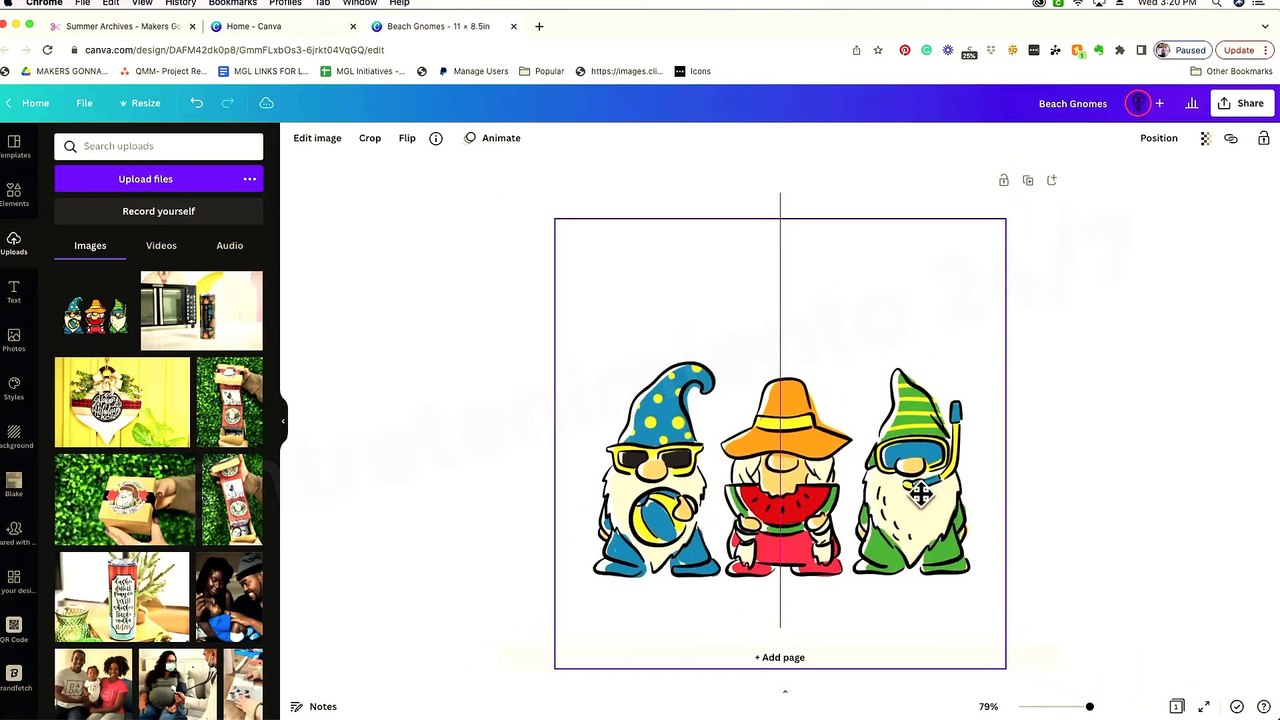Open the Notes panel
Image resolution: width=1280 pixels, height=720 pixels.
(x=314, y=706)
